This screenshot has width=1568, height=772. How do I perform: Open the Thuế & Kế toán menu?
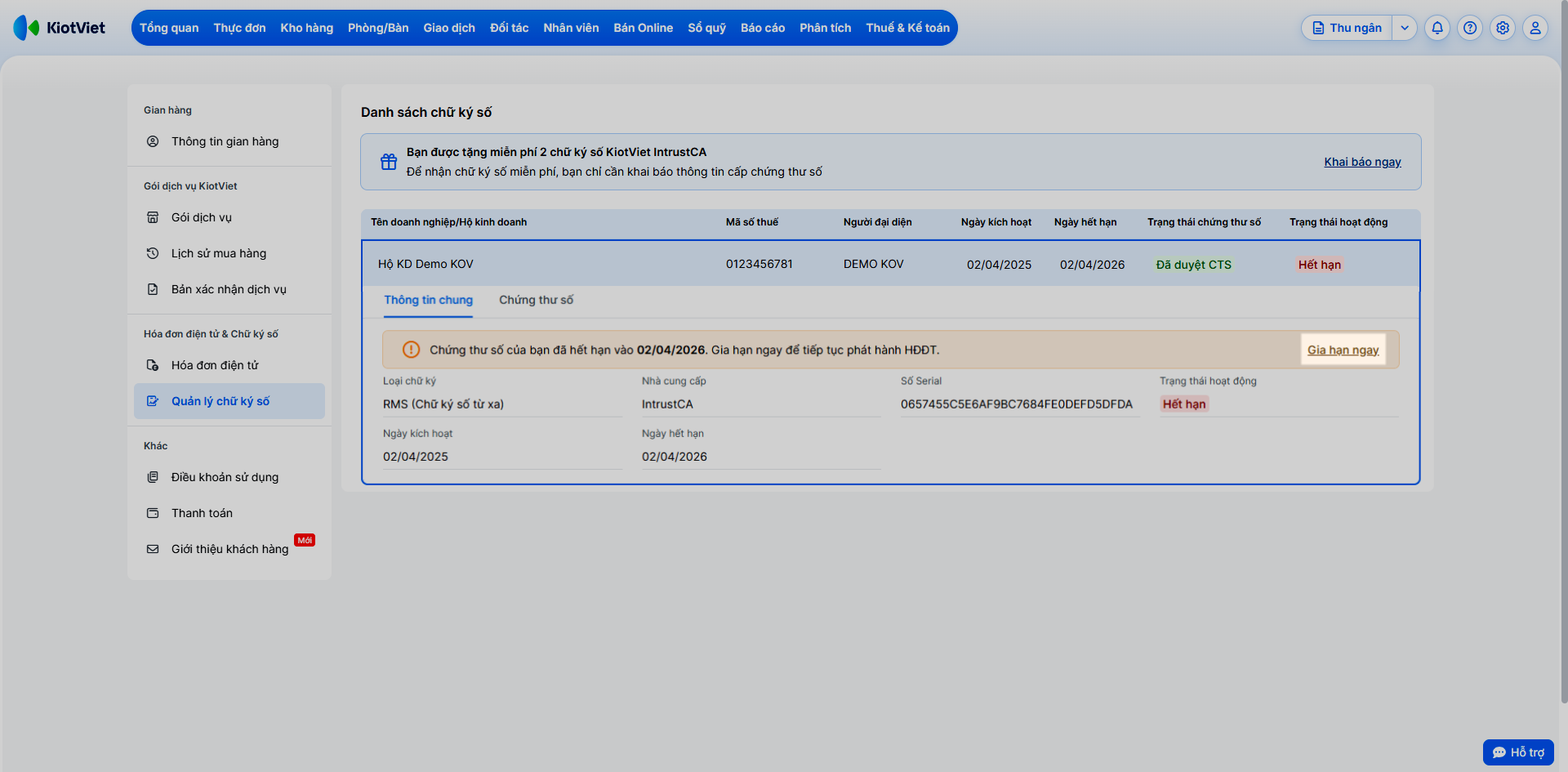click(x=907, y=28)
